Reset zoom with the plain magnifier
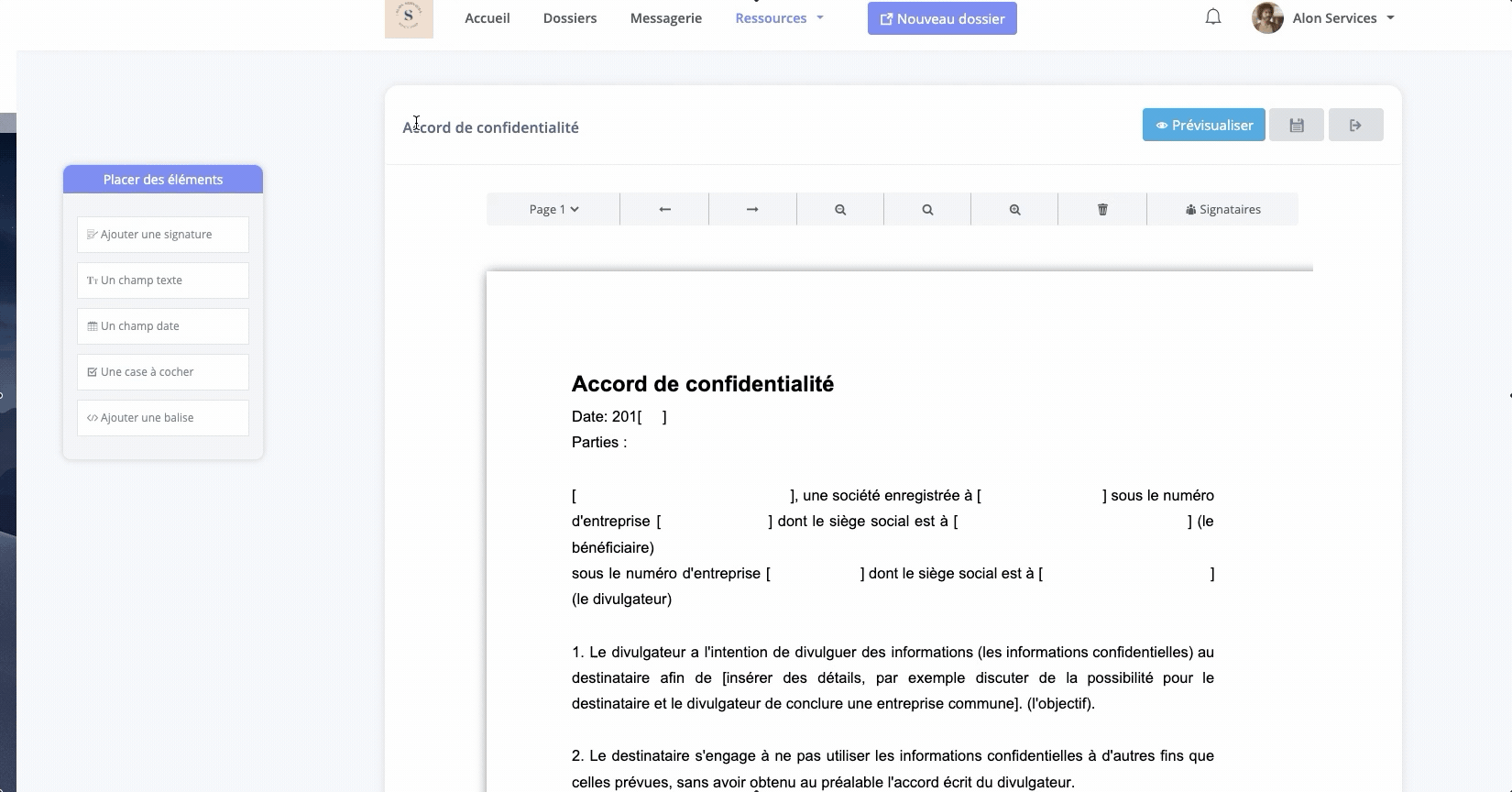Viewport: 1512px width, 792px height. 927,209
